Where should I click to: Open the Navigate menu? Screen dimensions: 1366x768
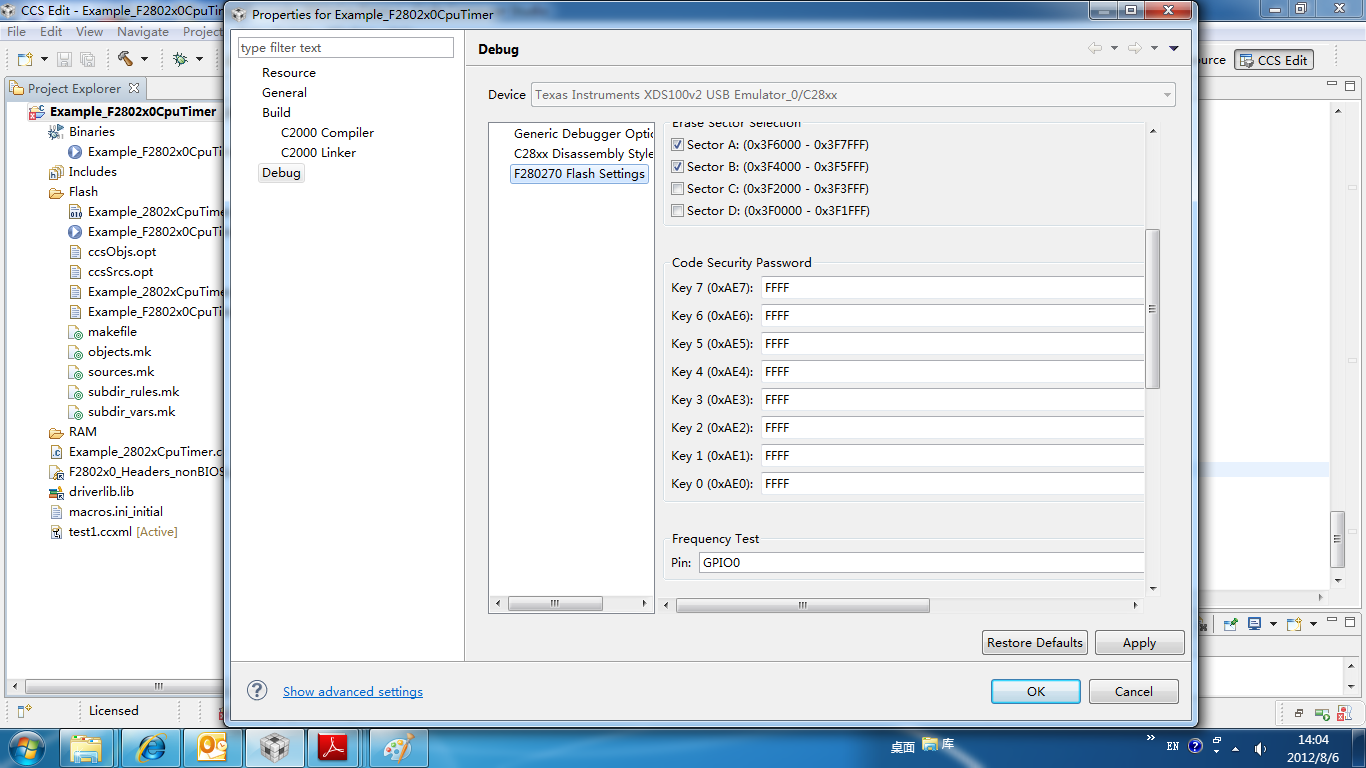pos(143,32)
